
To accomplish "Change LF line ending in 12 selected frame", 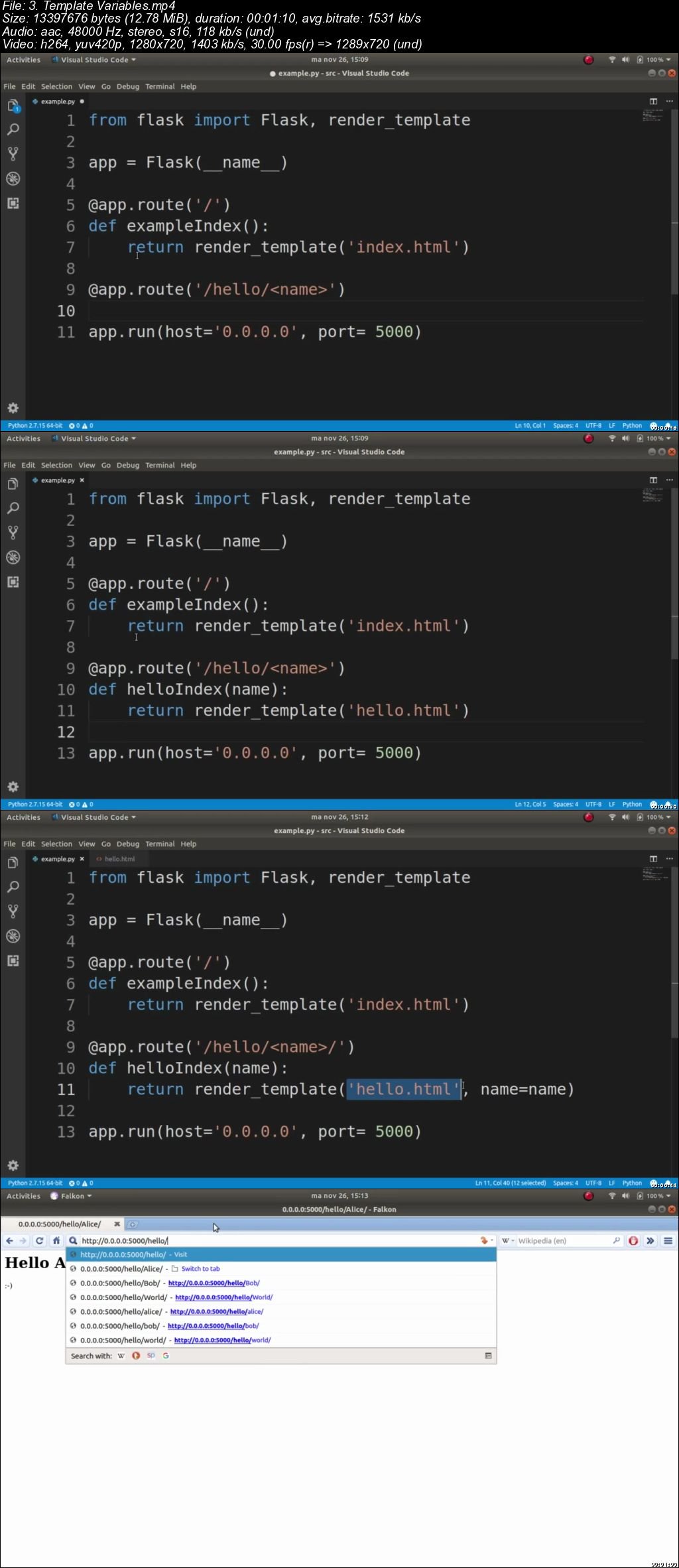I will click(x=612, y=1183).
